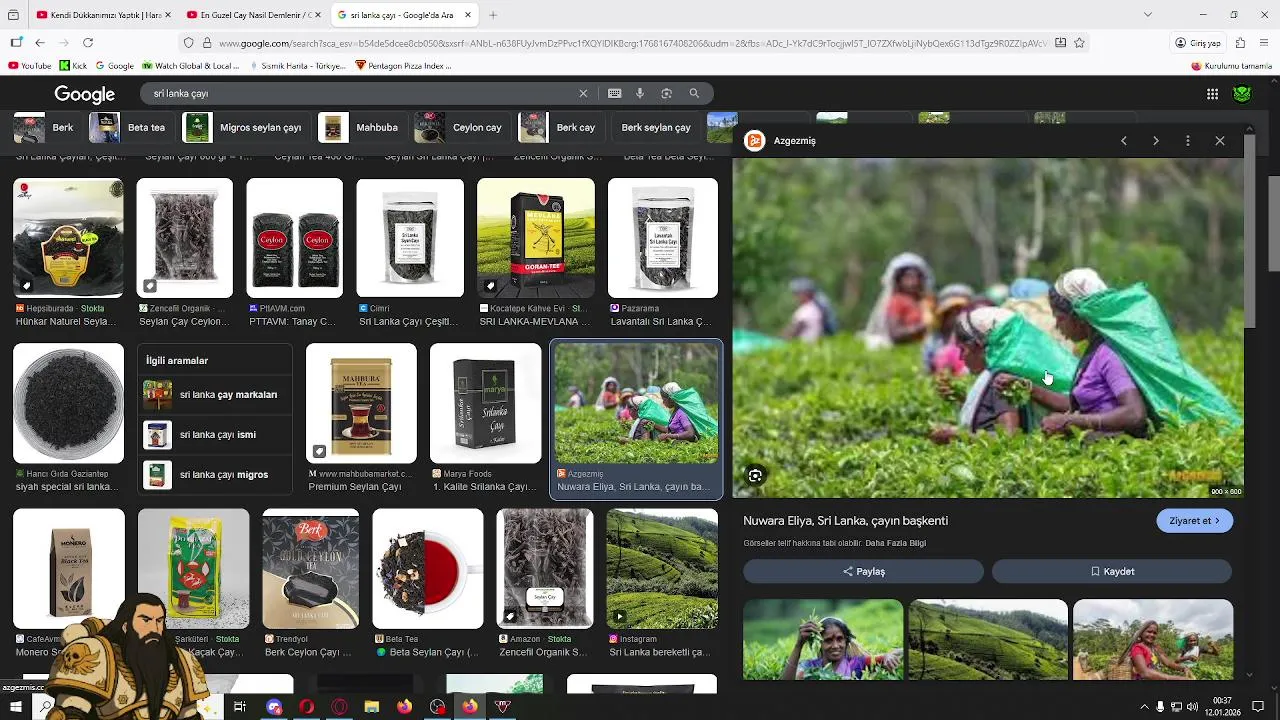1280x720 pixels.
Task: Open the on-screen keyboard input tool
Action: 614,93
